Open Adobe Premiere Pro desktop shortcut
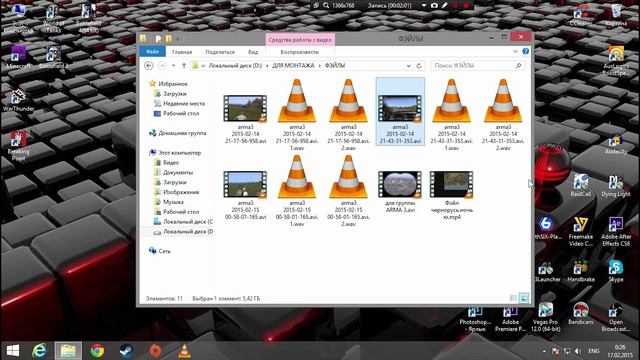This screenshot has width=640, height=360. pos(510,319)
